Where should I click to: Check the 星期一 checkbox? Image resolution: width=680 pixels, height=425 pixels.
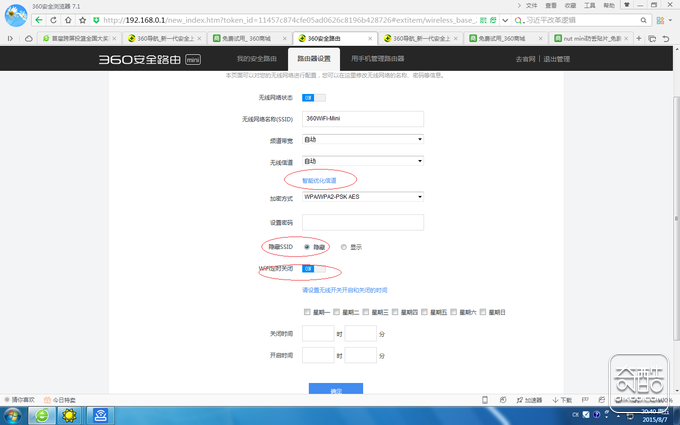(x=307, y=312)
